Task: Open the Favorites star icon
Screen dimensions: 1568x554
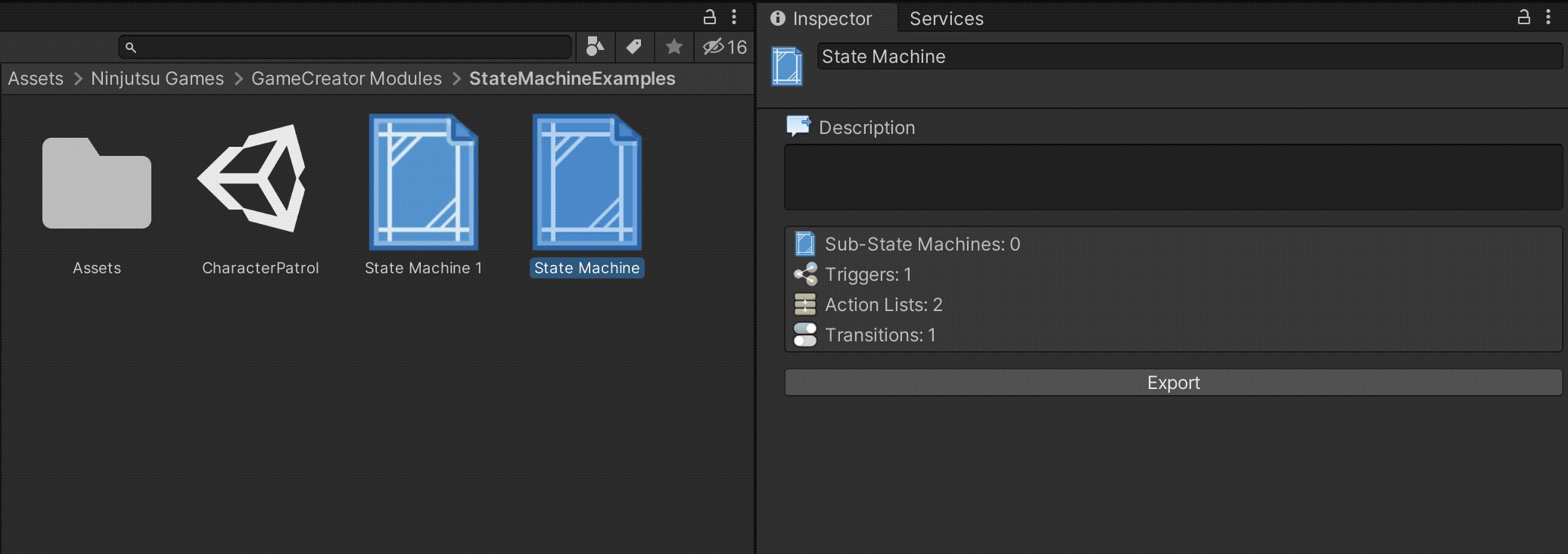Action: click(x=674, y=47)
